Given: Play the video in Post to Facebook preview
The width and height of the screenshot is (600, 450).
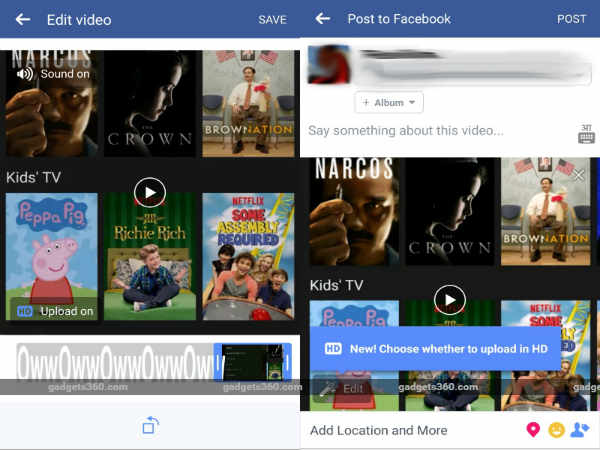Looking at the screenshot, I should 450,300.
